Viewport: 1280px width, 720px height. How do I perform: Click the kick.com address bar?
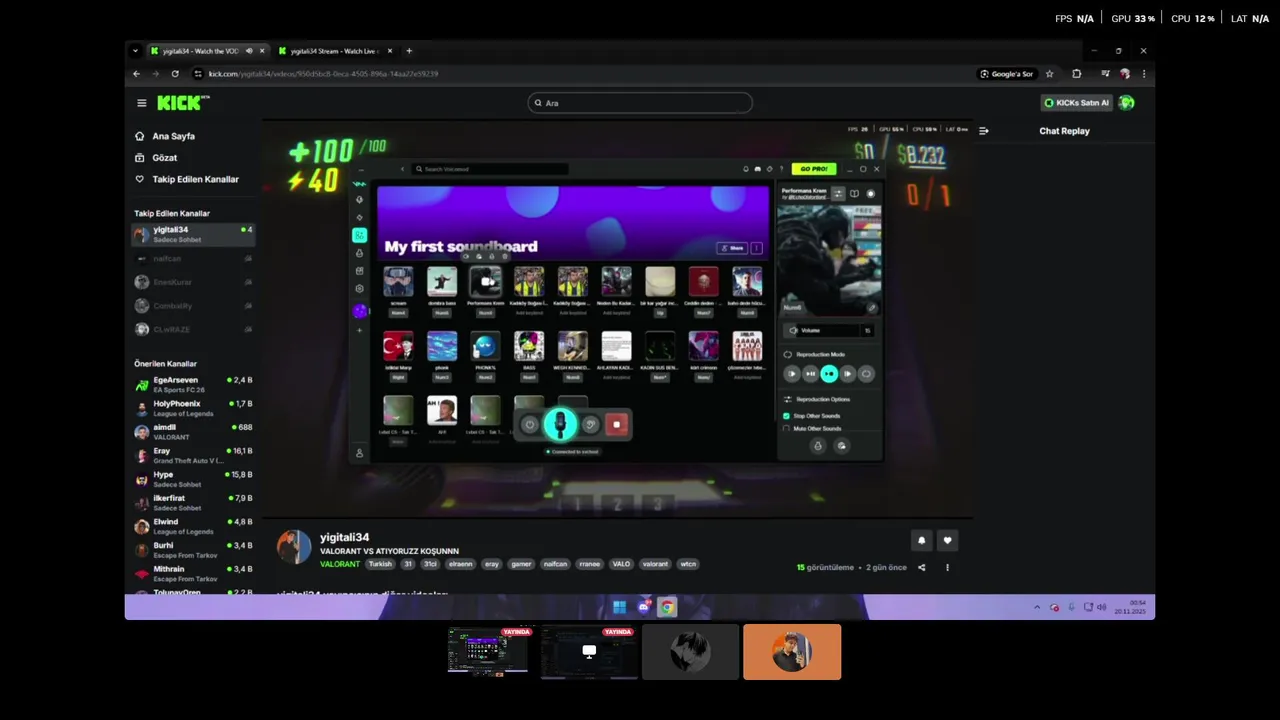coord(580,74)
